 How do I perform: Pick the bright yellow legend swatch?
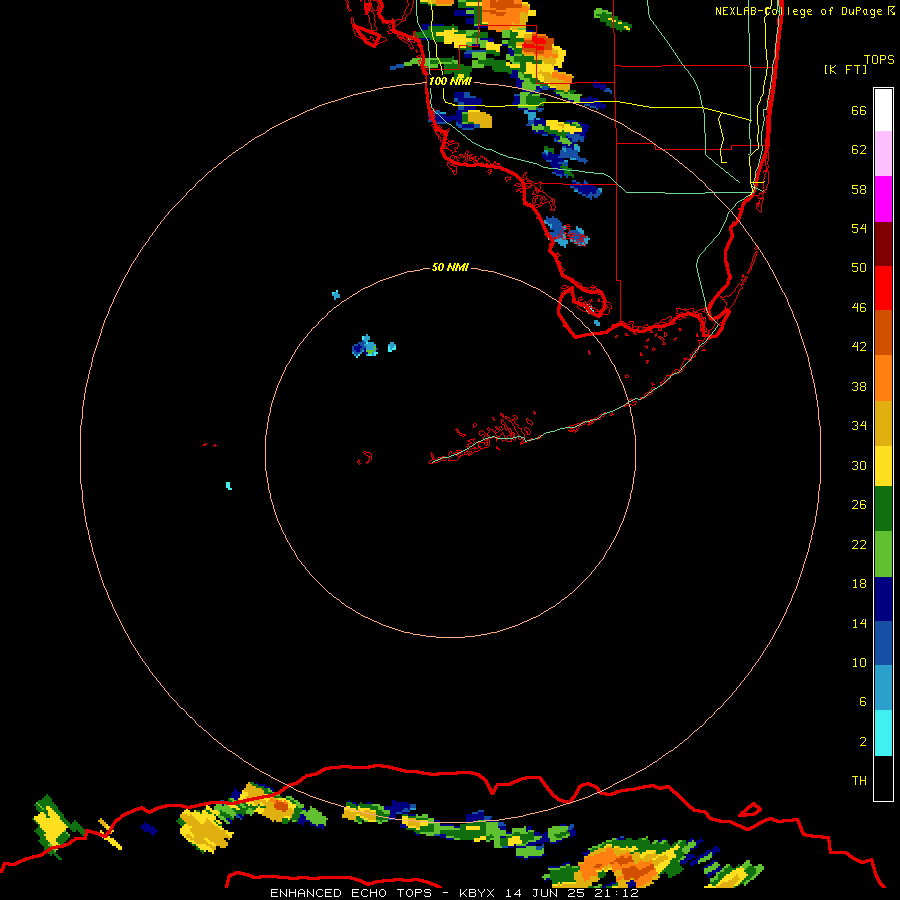coord(883,466)
